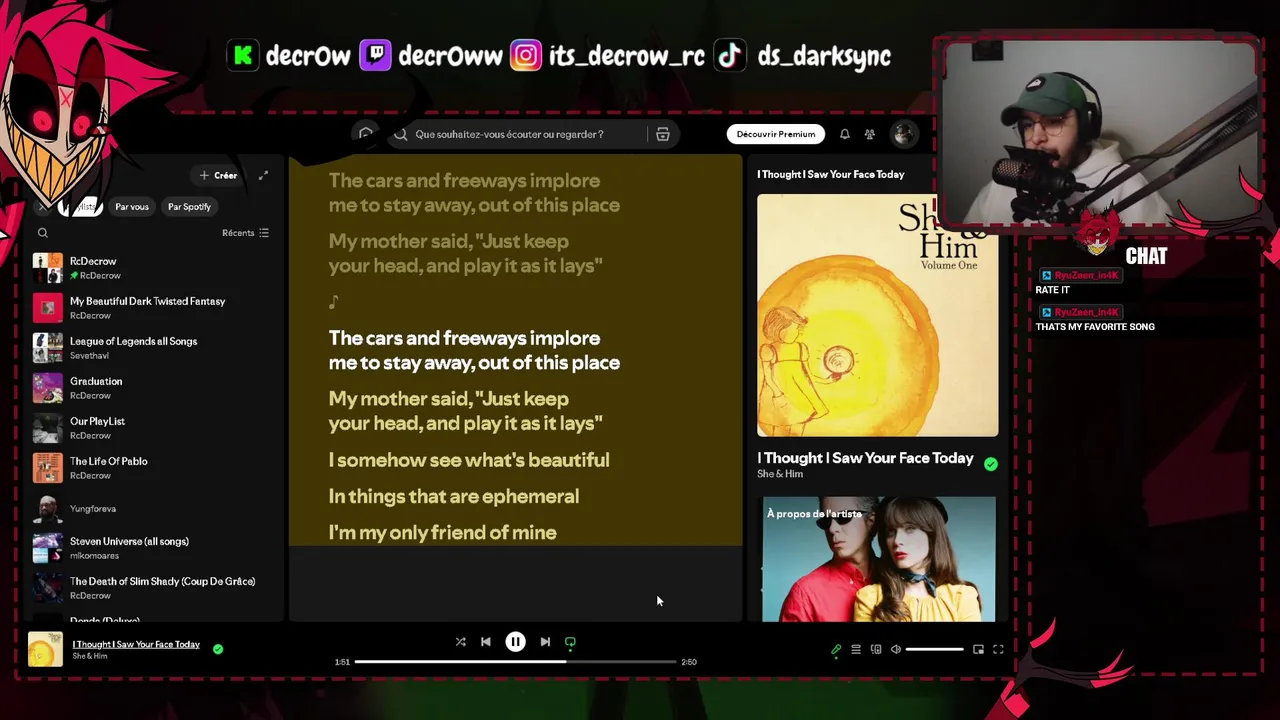The width and height of the screenshot is (1280, 720).
Task: Open the Our PlayList entry
Action: [155, 428]
